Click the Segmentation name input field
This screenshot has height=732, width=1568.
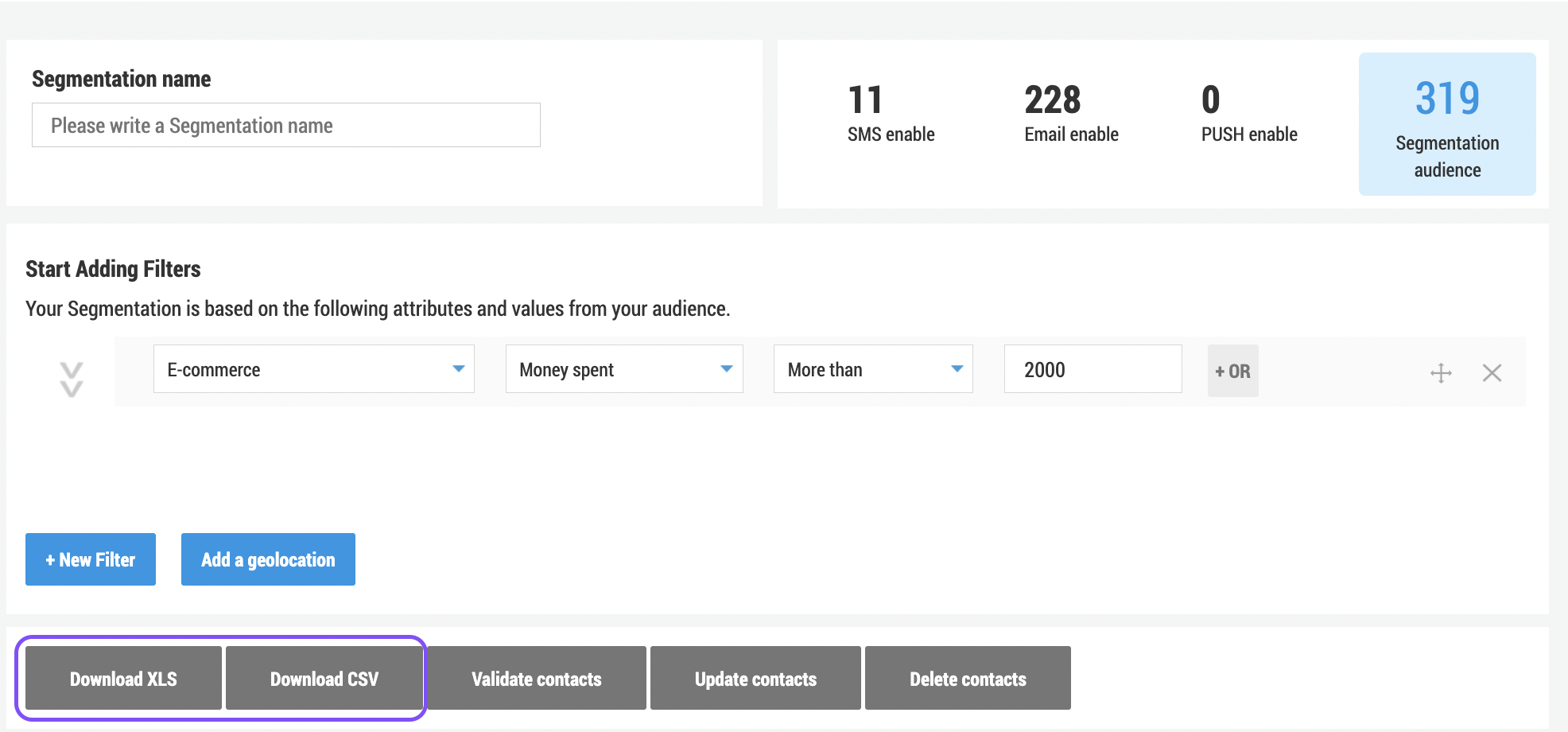click(286, 125)
